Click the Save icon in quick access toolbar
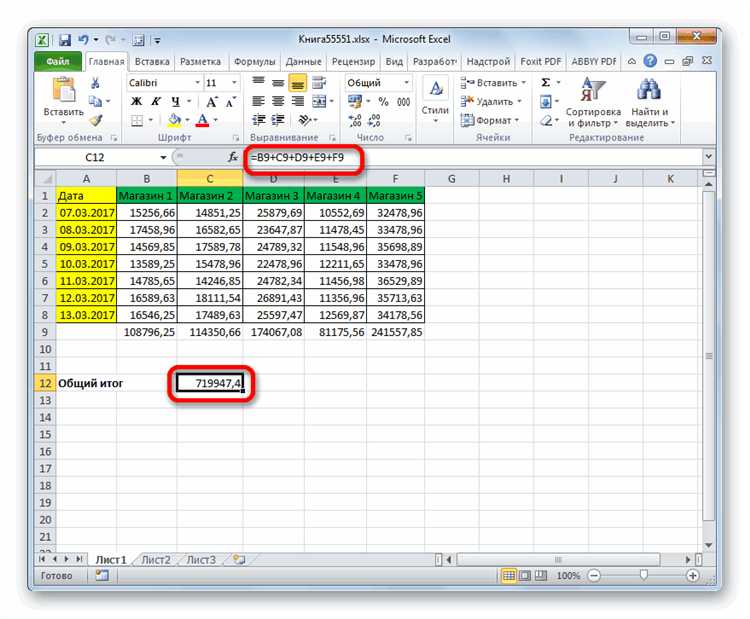Viewport: 750px width, 619px height. [65, 40]
